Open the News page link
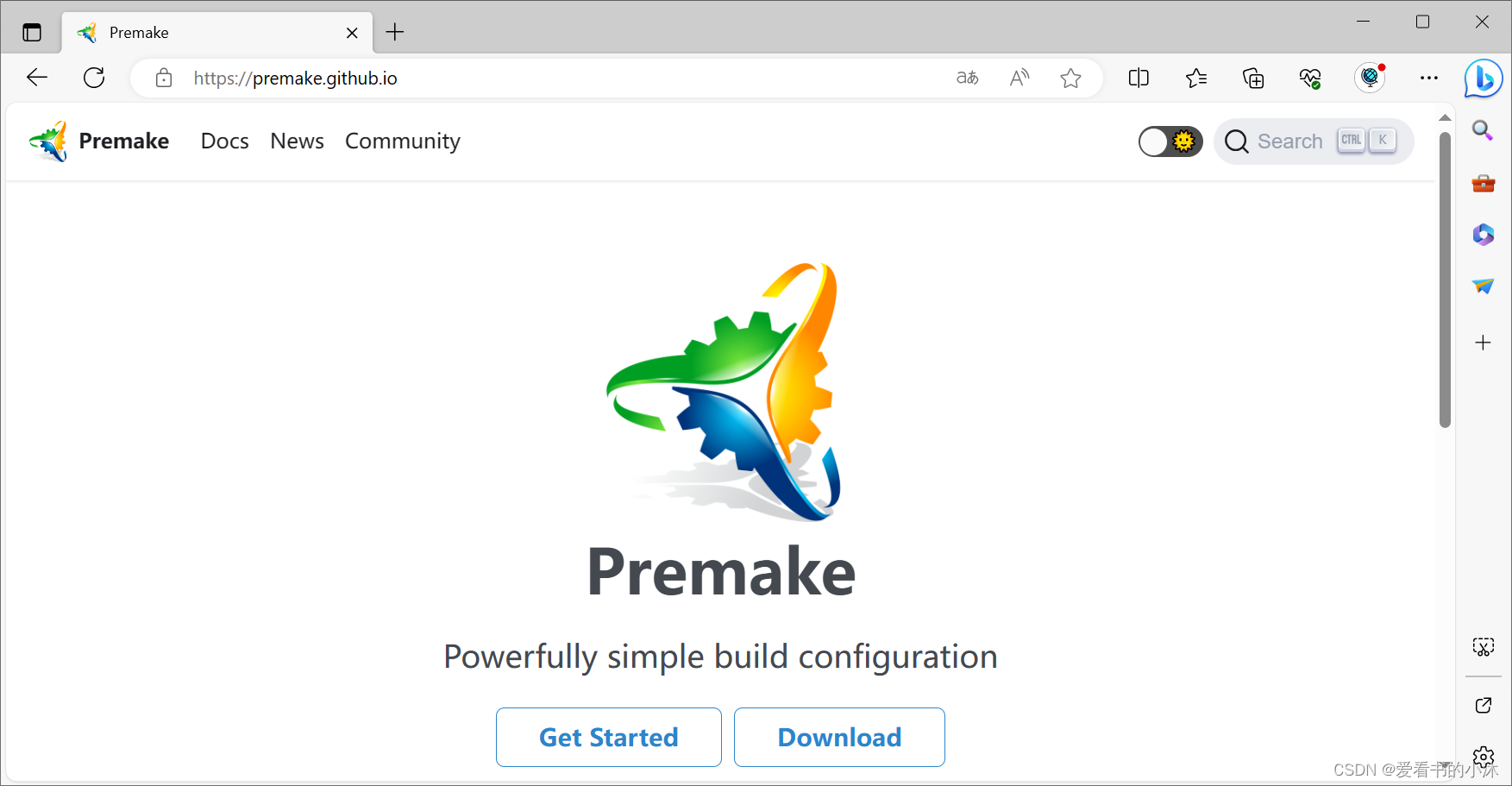This screenshot has width=1512, height=786. point(297,141)
